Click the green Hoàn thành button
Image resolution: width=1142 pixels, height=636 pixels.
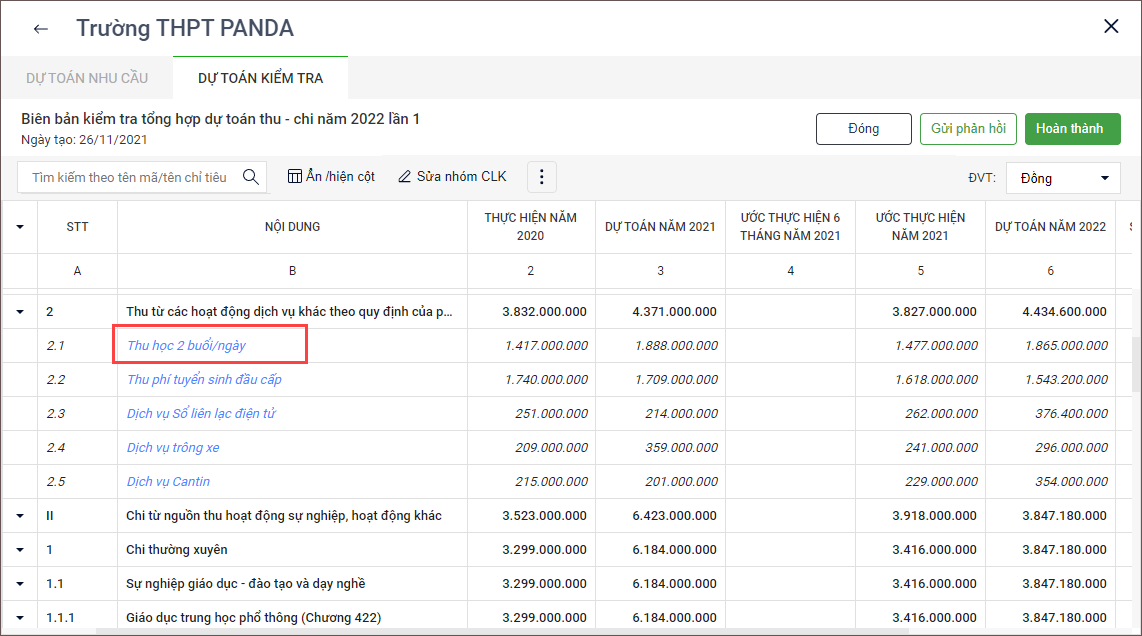1072,129
